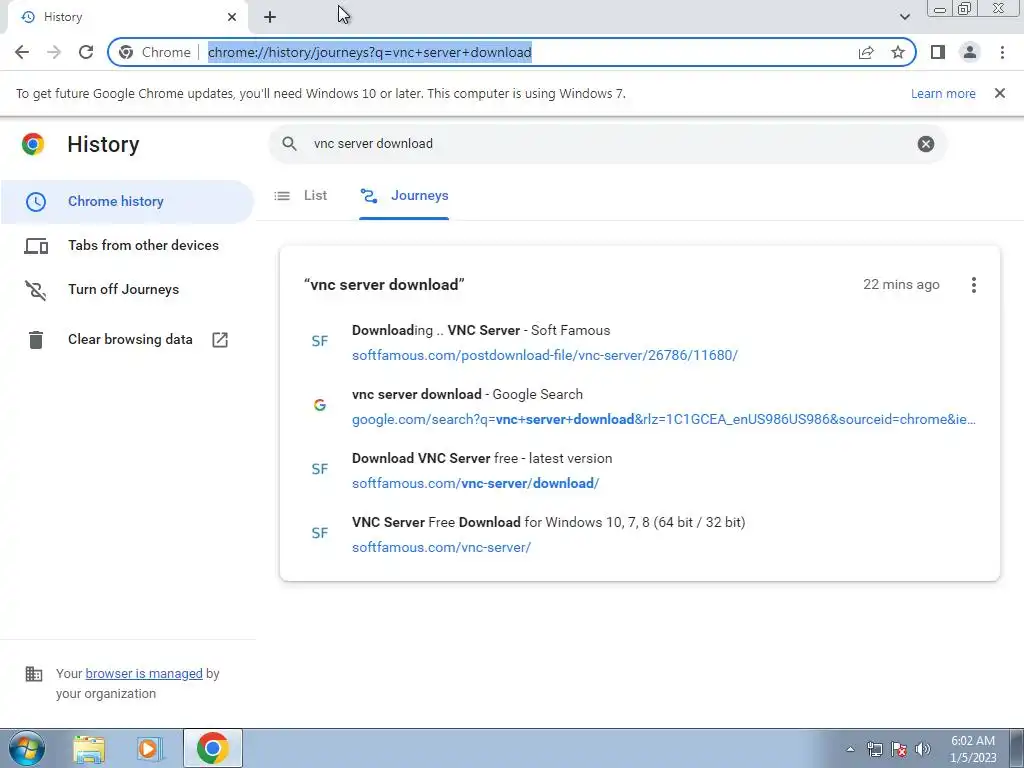Screen dimensions: 1024x768
Task: Go back using the browser back arrow
Action: click(x=22, y=52)
